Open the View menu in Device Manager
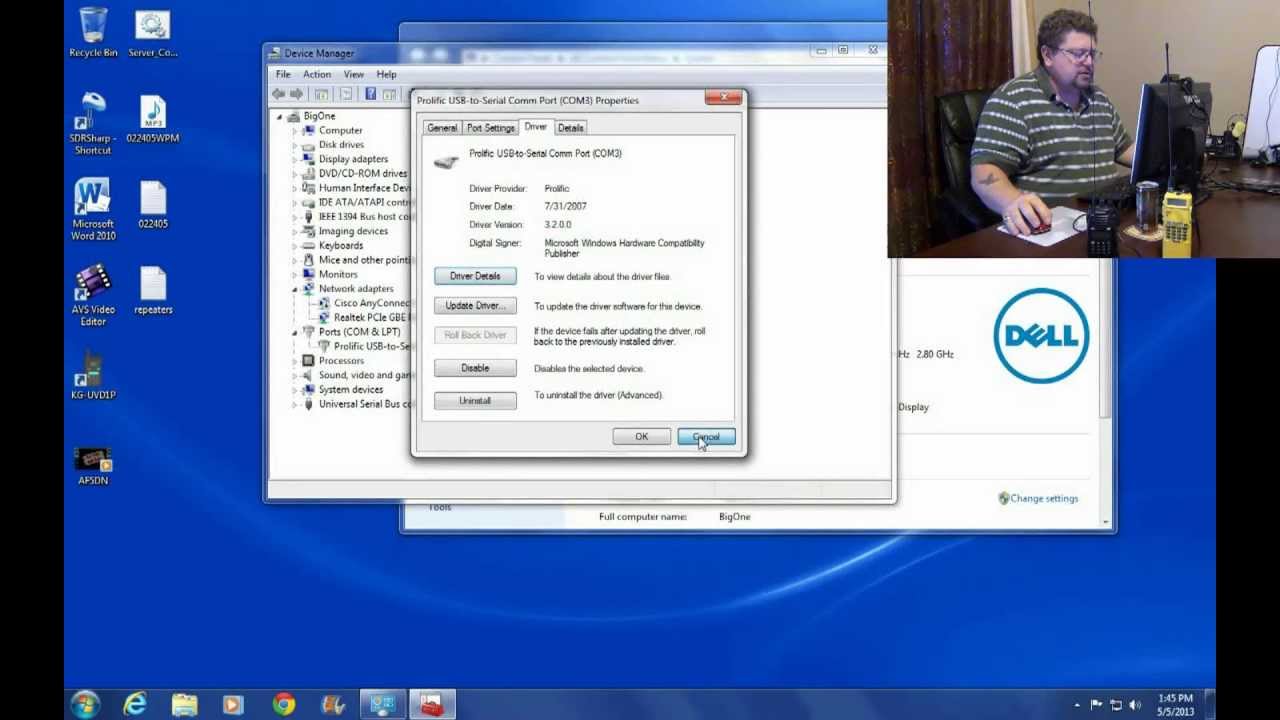 354,74
